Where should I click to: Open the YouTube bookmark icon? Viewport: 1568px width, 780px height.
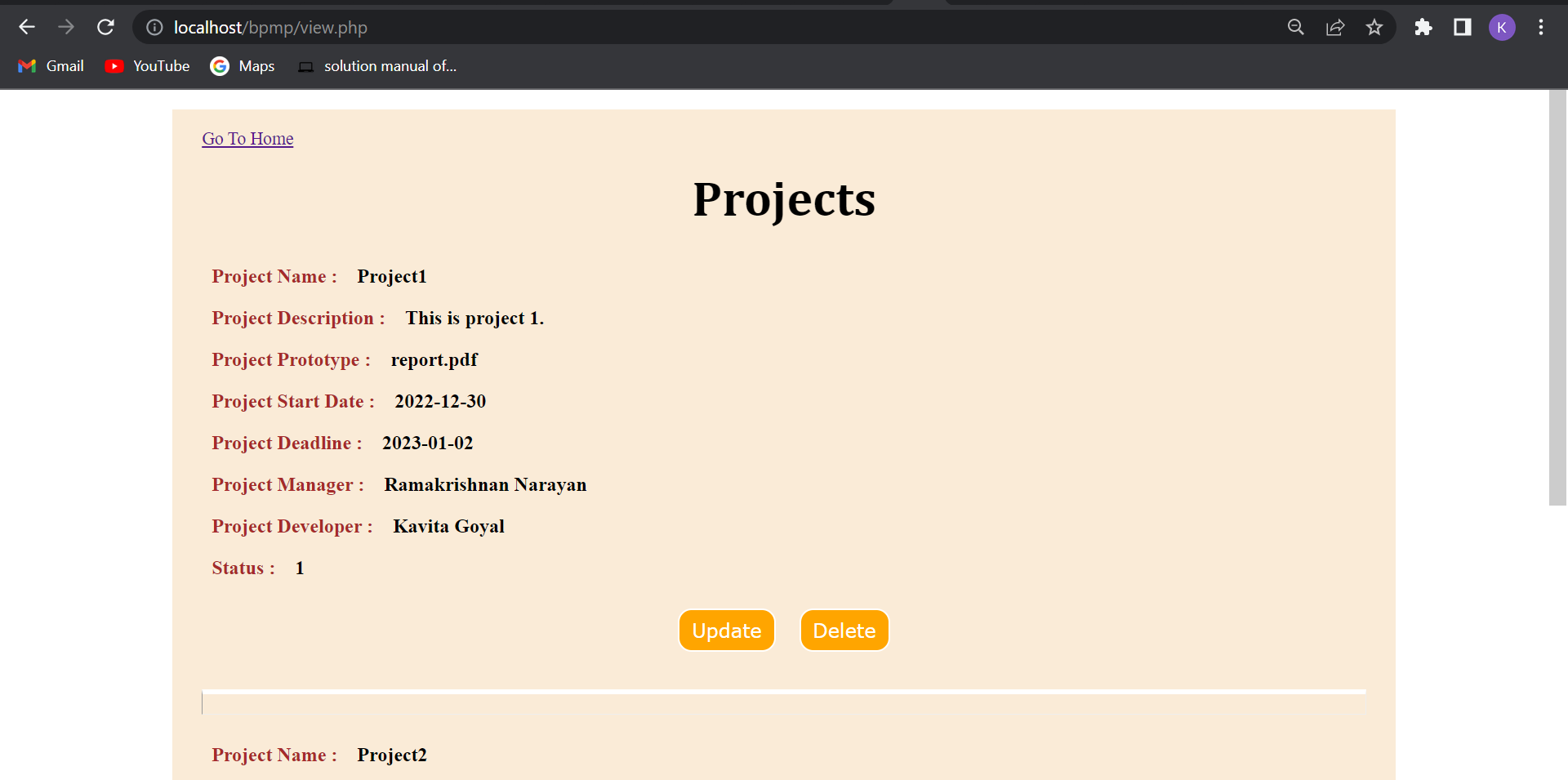[x=114, y=66]
